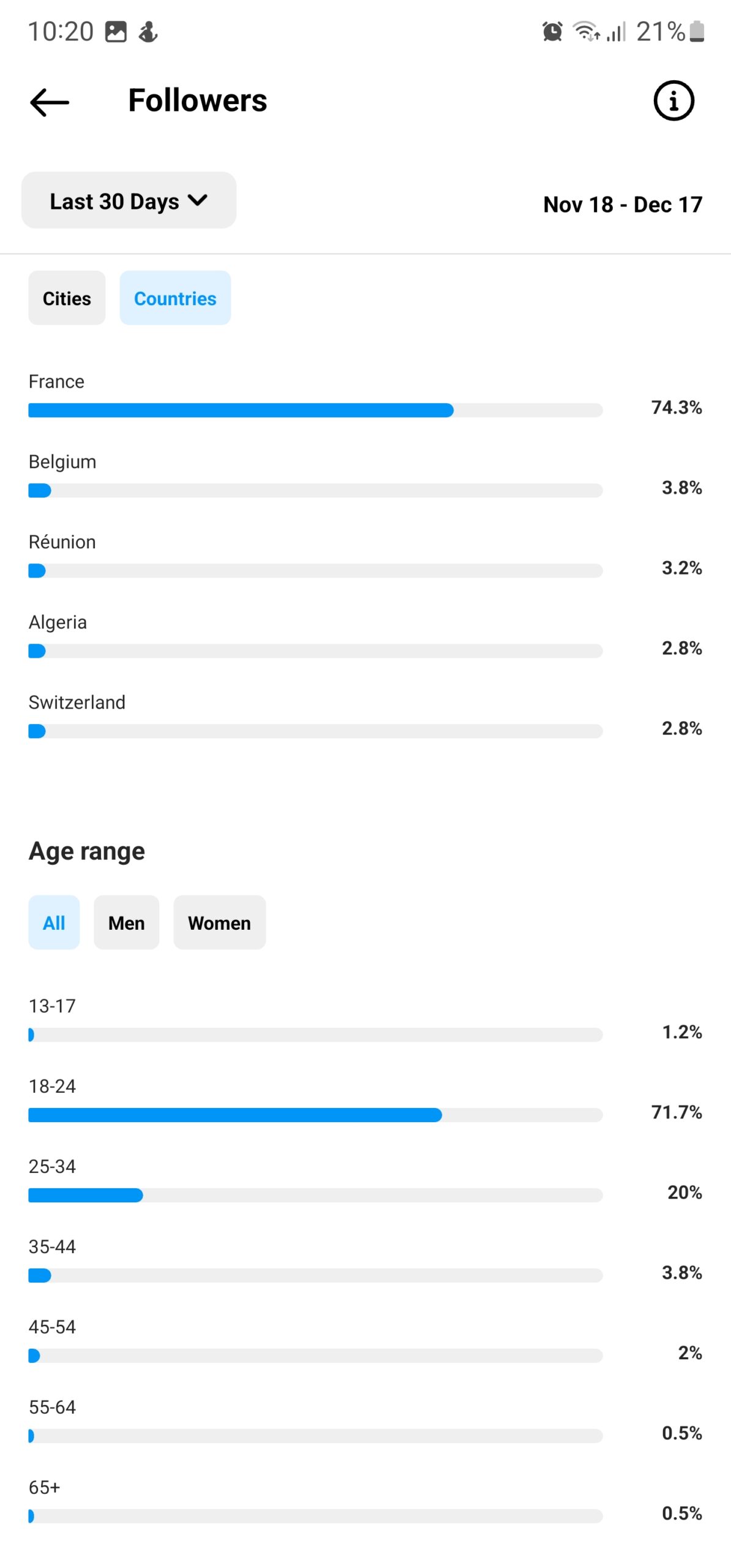731x1568 pixels.
Task: Tap the alarm clock status icon
Action: pyautogui.click(x=552, y=31)
